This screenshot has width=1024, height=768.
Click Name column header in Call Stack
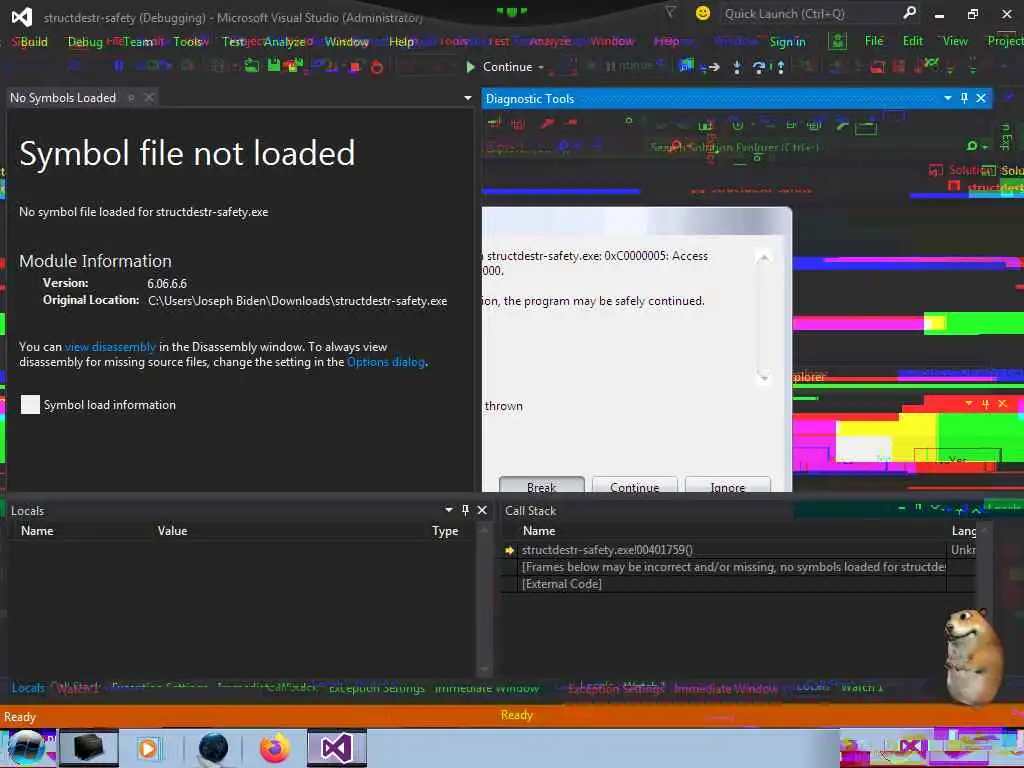tap(539, 531)
